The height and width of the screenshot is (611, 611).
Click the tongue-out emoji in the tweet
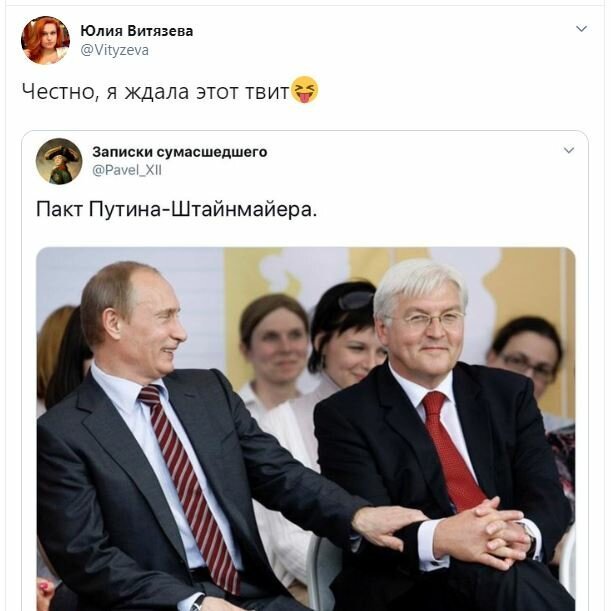click(x=304, y=90)
